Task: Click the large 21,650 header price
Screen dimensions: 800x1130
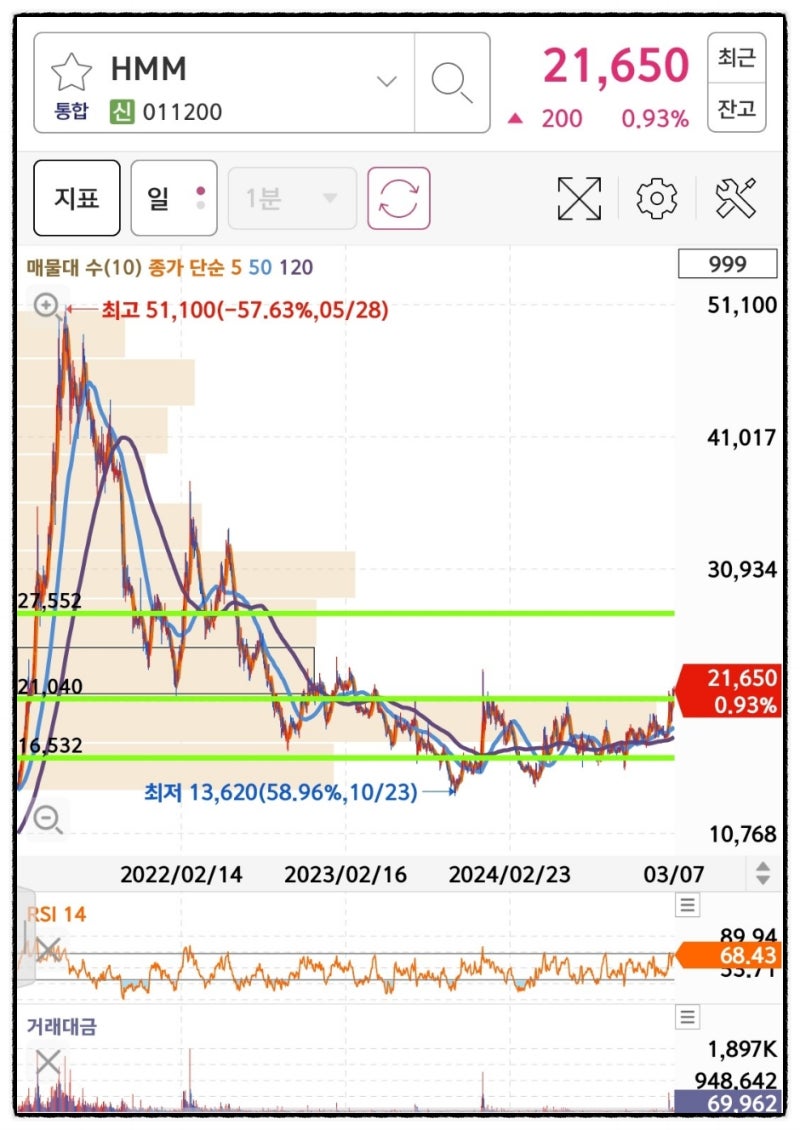Action: click(x=615, y=66)
